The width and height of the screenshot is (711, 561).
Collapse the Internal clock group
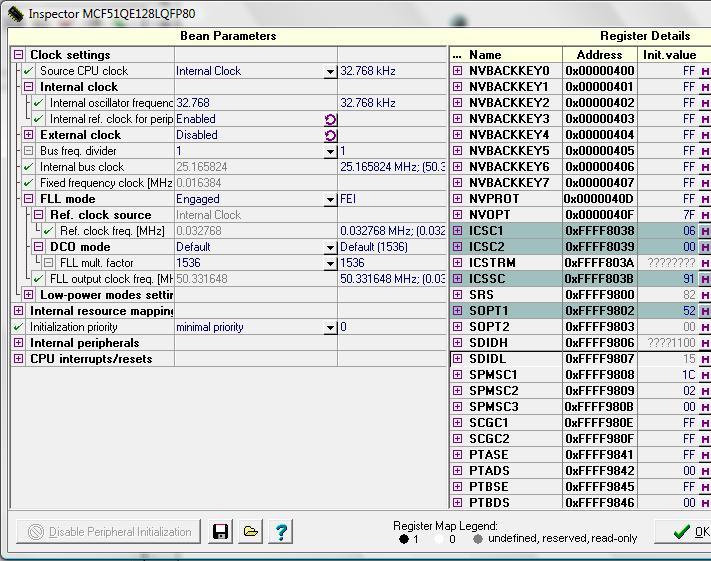point(29,87)
